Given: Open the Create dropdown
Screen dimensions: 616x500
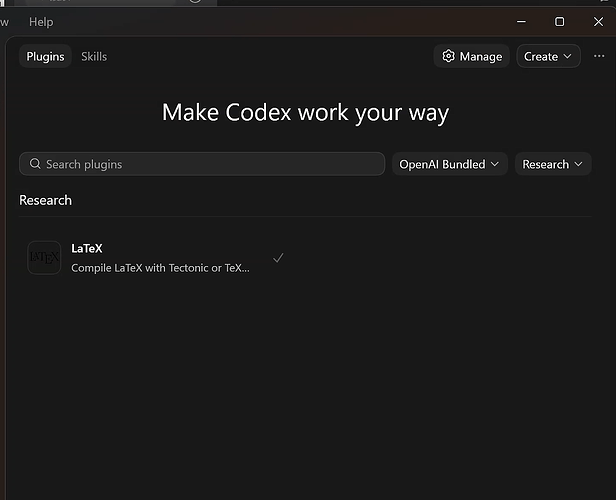Looking at the screenshot, I should 548,57.
